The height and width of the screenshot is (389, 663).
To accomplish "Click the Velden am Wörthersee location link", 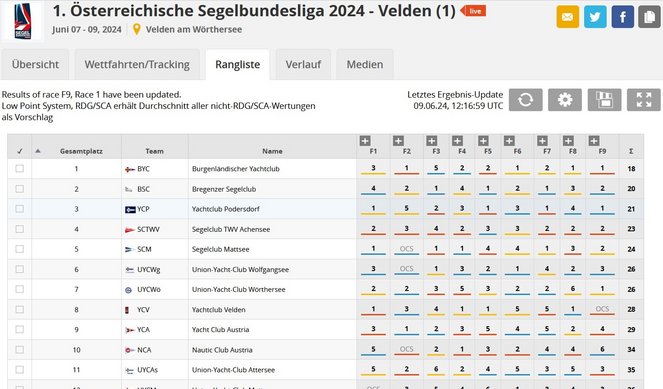I will coord(194,30).
